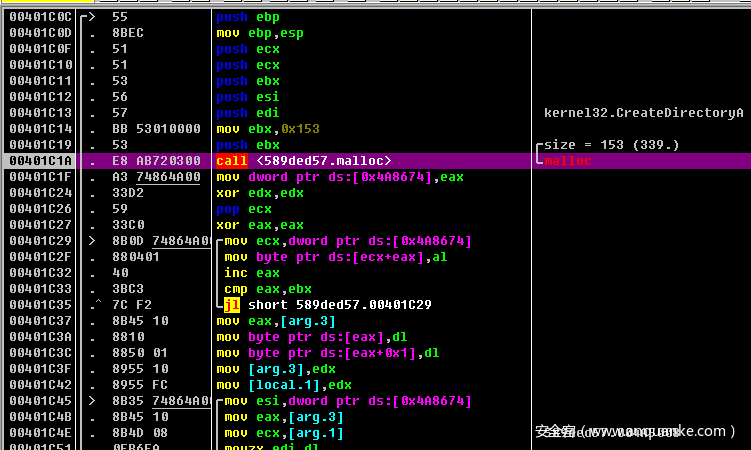Click address 00401C0C at function start
The height and width of the screenshot is (450, 751).
(x=40, y=17)
